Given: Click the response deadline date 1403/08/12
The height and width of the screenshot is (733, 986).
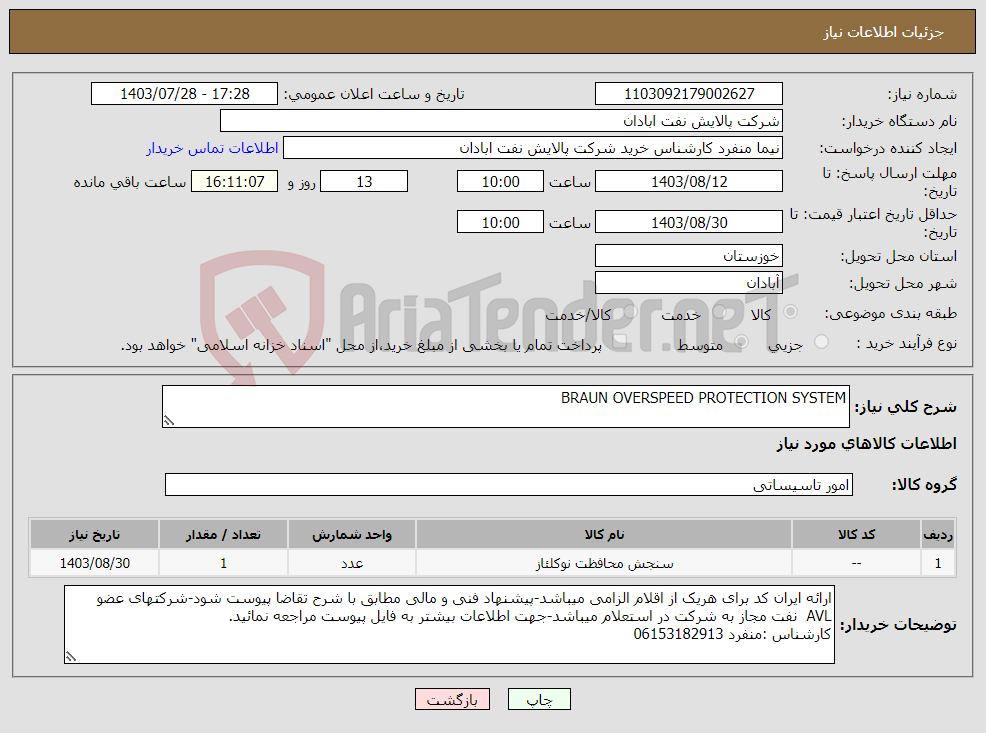Looking at the screenshot, I should tap(689, 181).
